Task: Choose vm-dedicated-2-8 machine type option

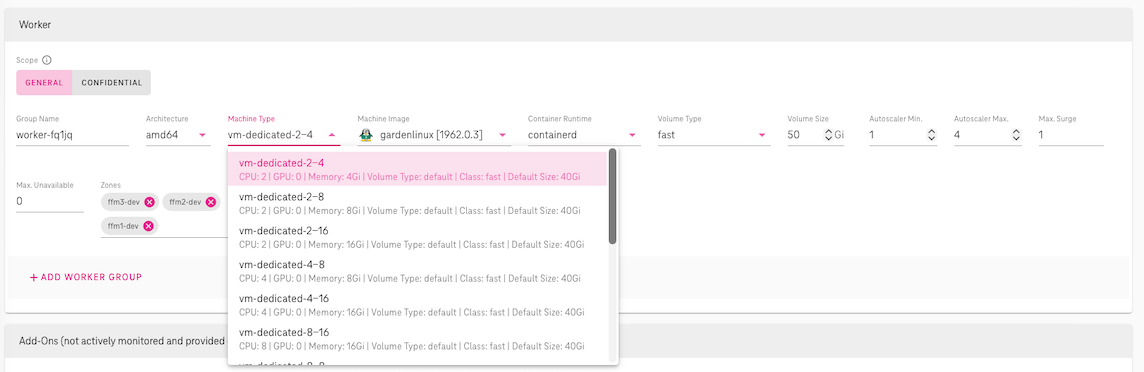Action: point(417,203)
